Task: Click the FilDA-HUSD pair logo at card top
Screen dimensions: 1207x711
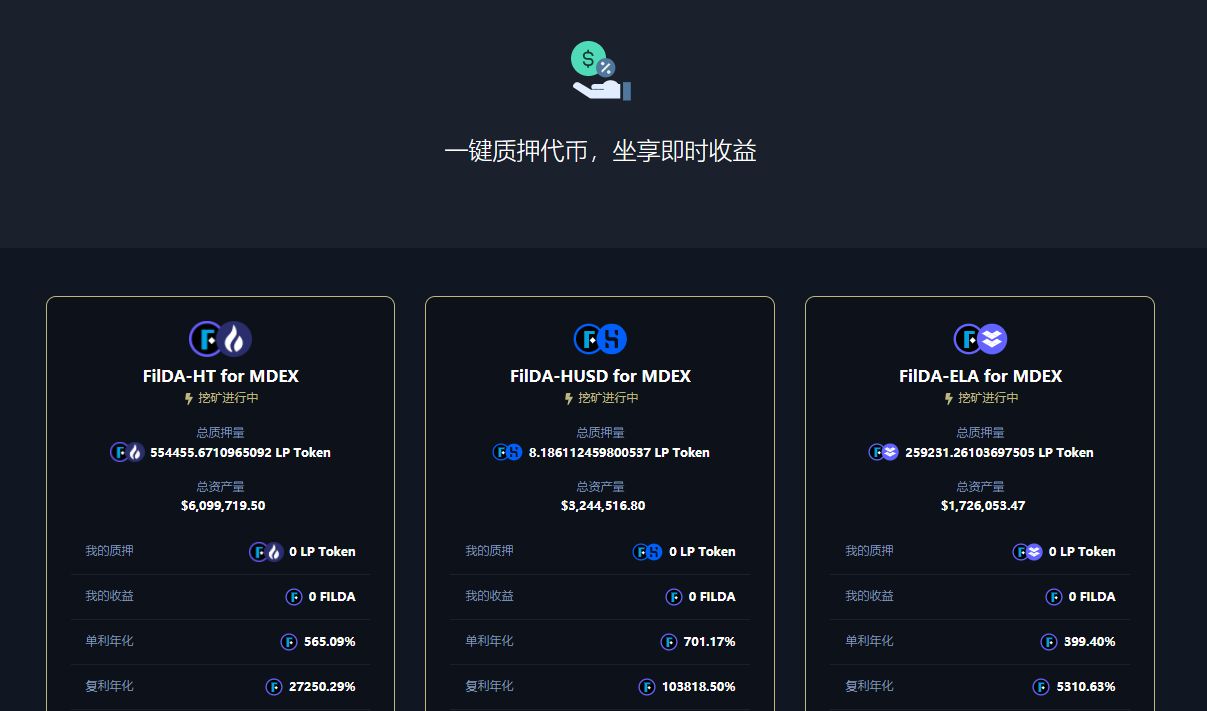Action: pos(600,339)
